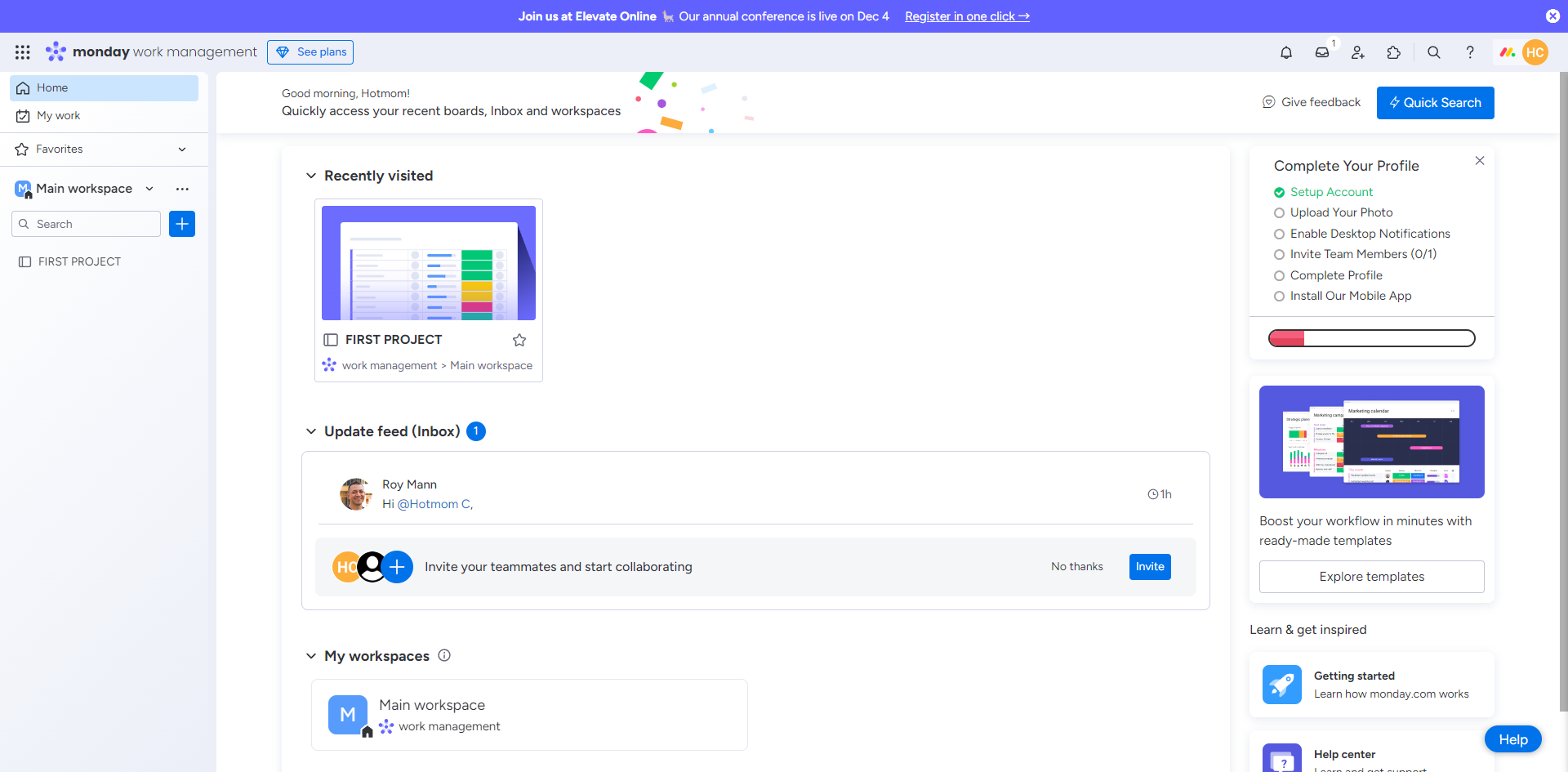Dismiss the Elevate Online banner
This screenshot has height=772, width=1568.
tap(1552, 16)
